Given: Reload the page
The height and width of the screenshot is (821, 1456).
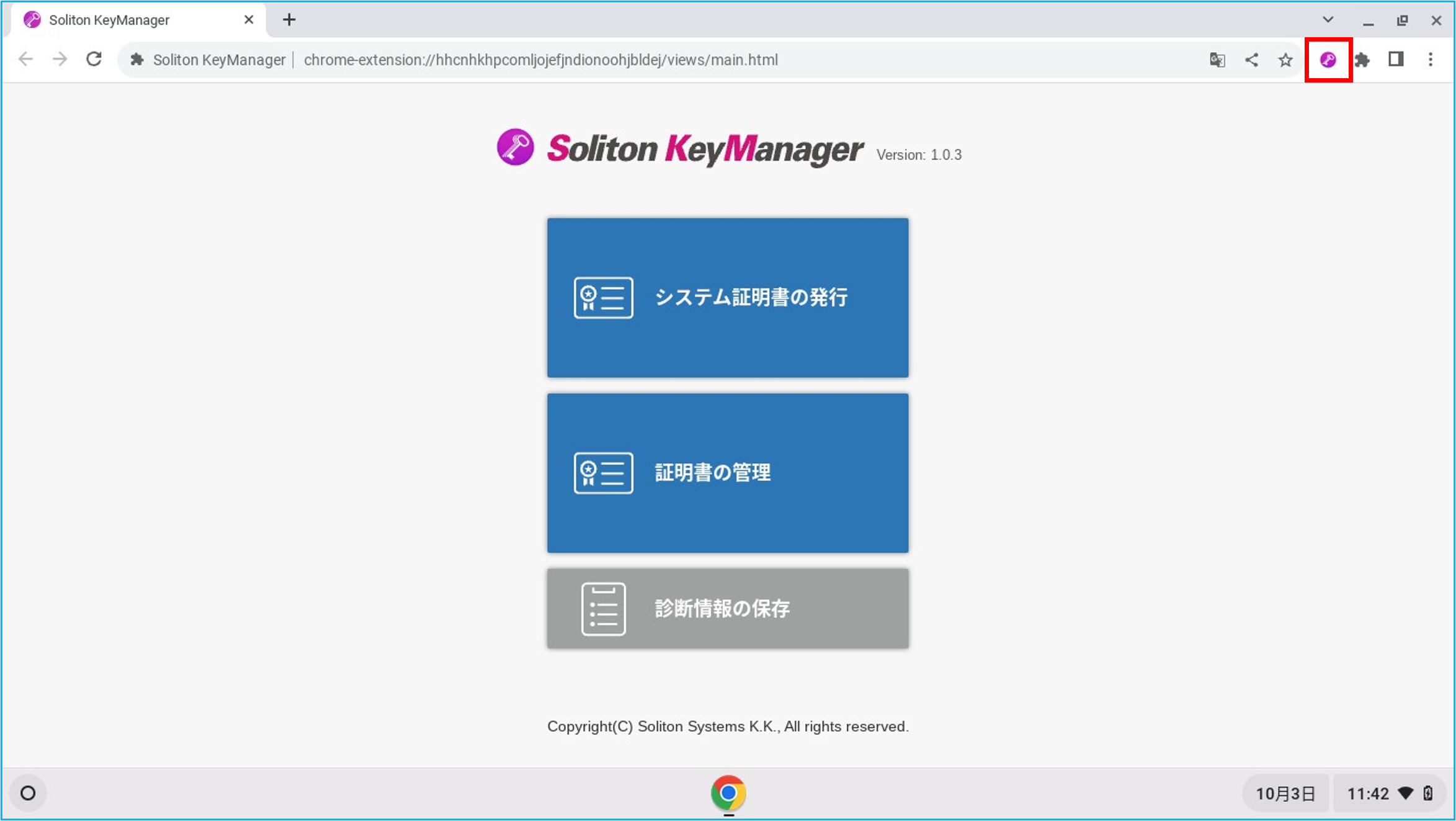Looking at the screenshot, I should [x=94, y=60].
